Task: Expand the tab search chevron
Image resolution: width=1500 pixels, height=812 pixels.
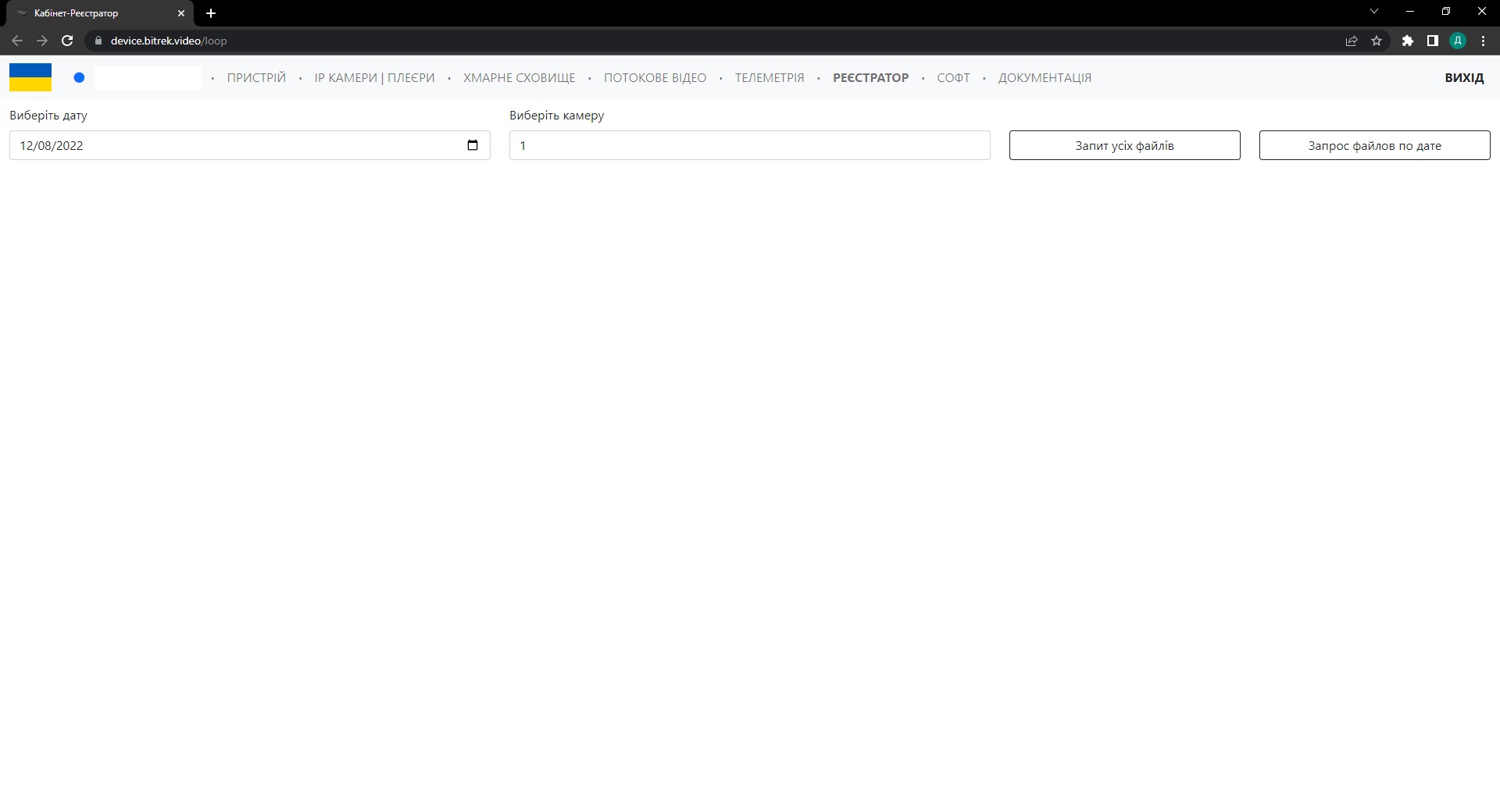Action: [1374, 12]
